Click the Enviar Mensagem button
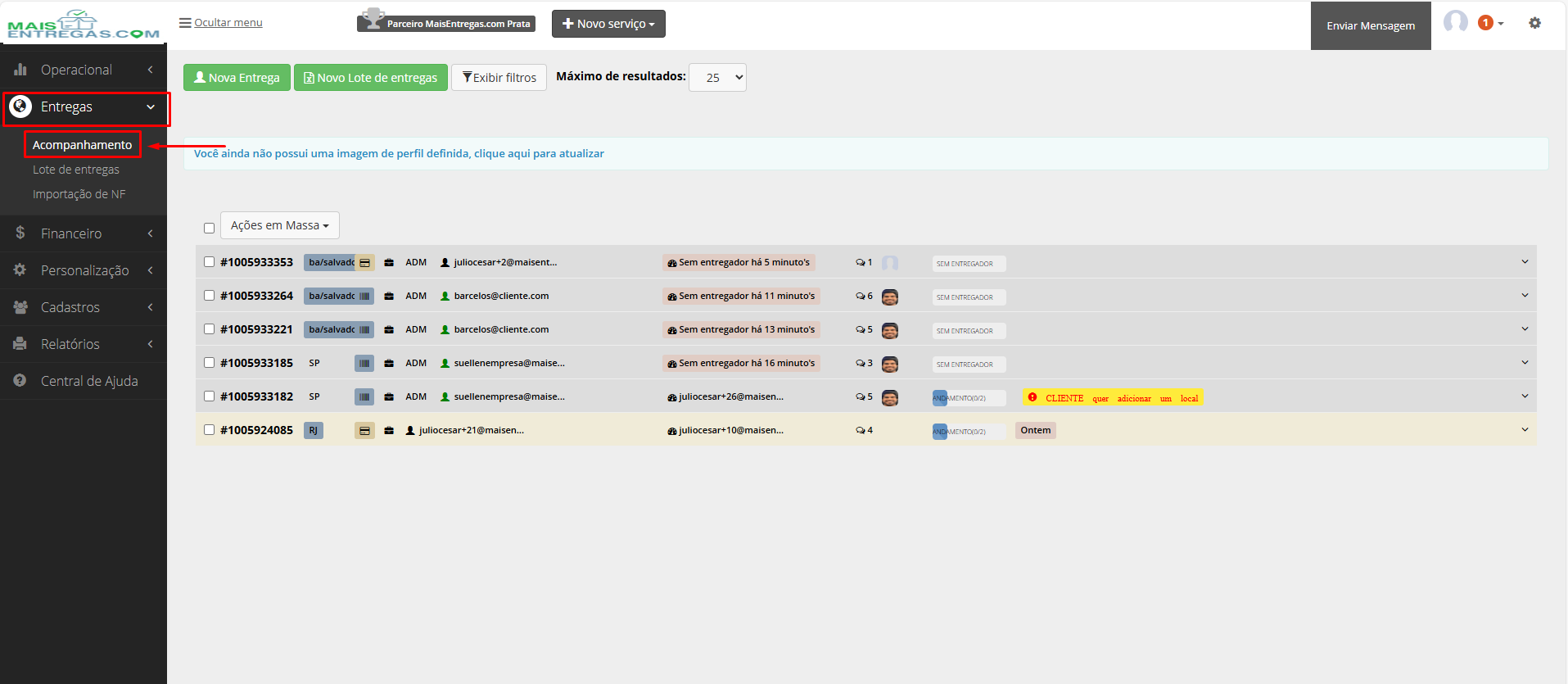This screenshot has width=1568, height=684. point(1371,25)
